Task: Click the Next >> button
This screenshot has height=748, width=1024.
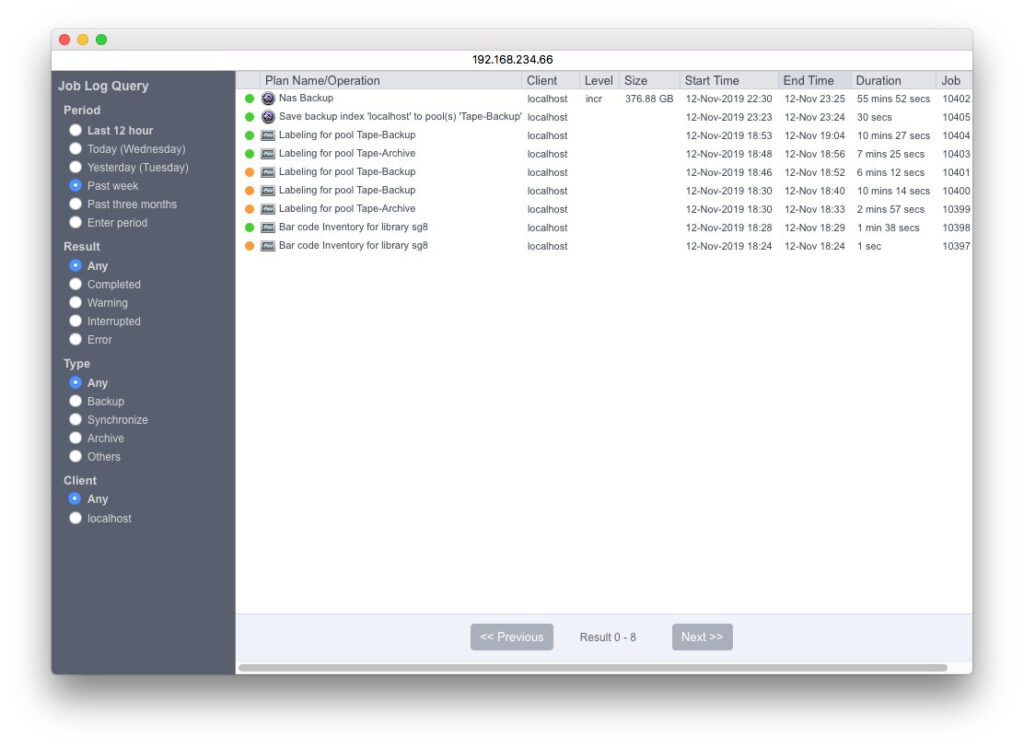Action: 702,637
